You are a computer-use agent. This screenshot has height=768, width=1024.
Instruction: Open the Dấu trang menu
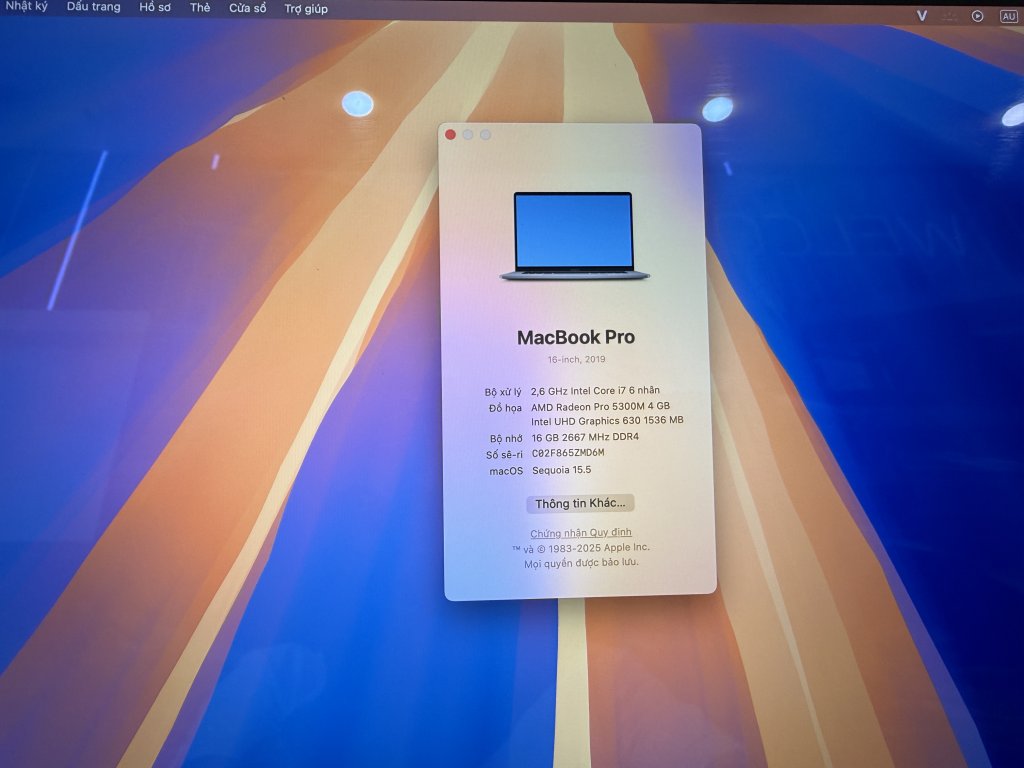point(93,7)
